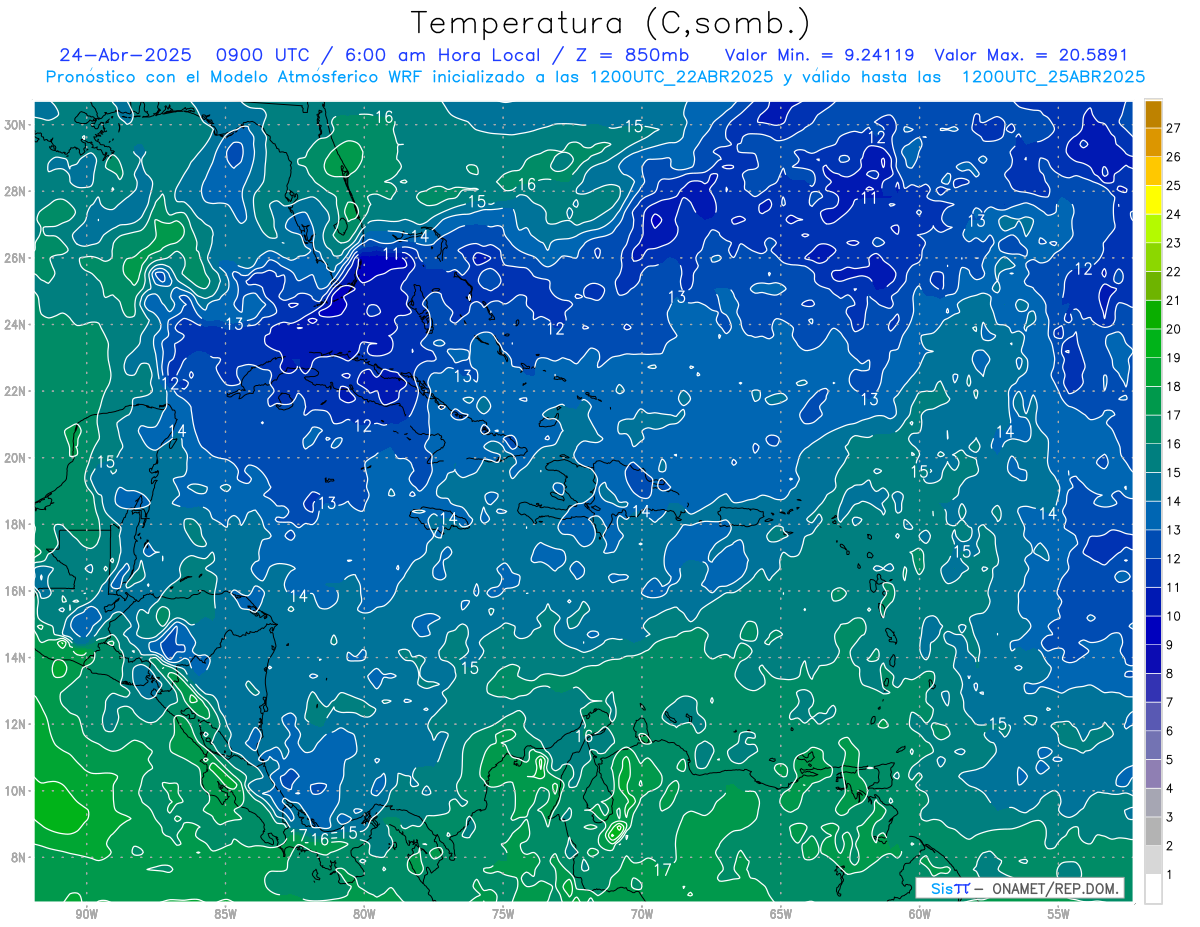Click the "22N" latitude axis label
Screen dimensions: 1200x927
tap(16, 391)
